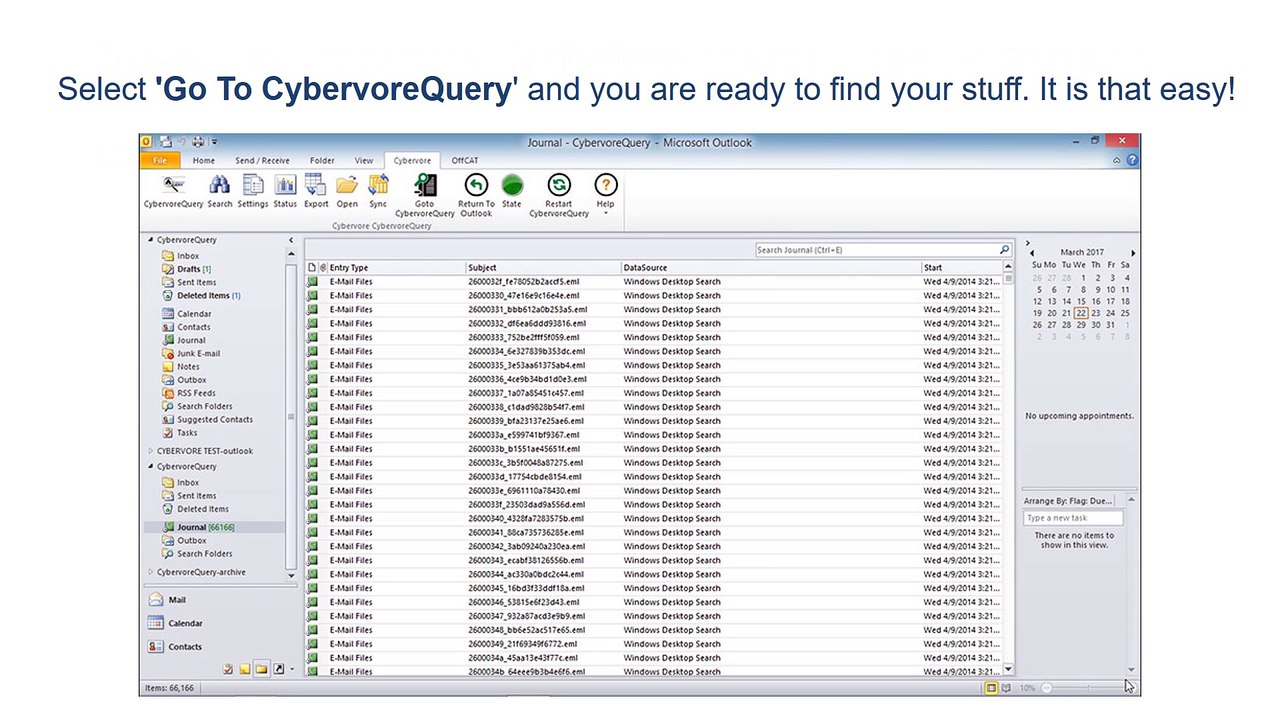Sort the list by Entry Type column header

click(x=396, y=268)
